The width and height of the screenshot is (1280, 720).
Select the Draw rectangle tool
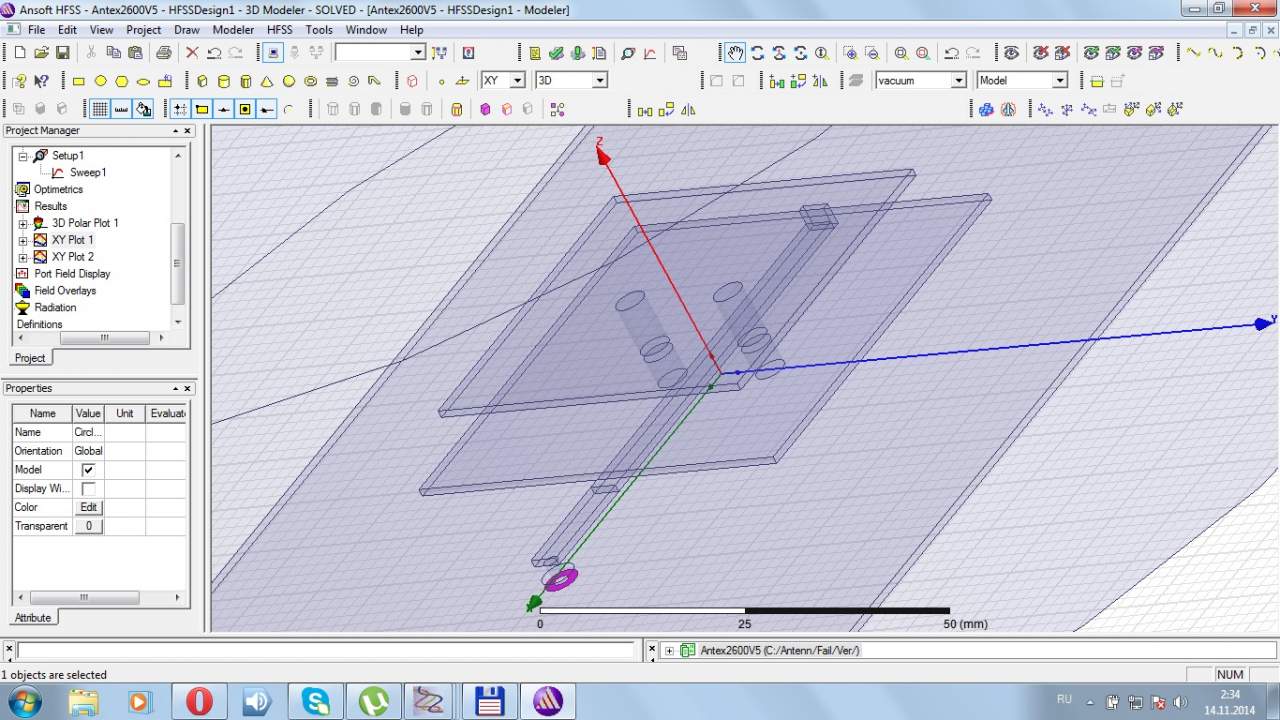(x=79, y=81)
